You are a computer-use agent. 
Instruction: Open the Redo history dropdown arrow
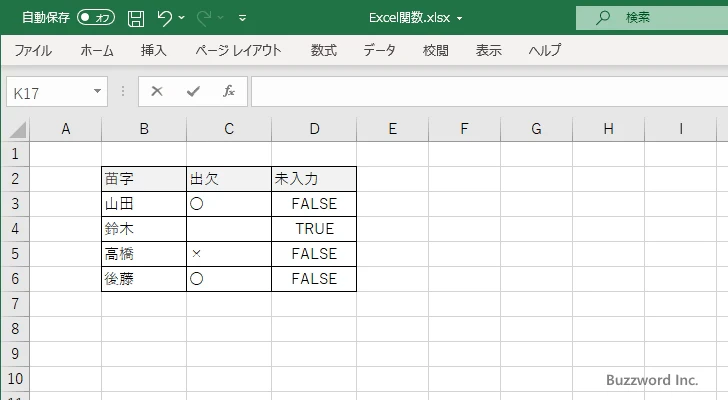tap(221, 18)
